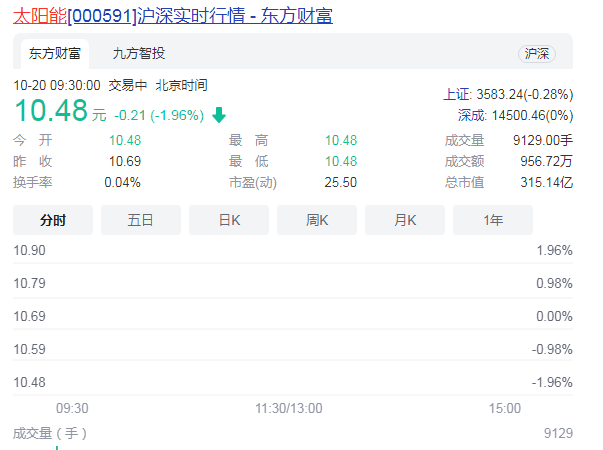Click the 市盈(动) value 25.50
Image resolution: width=603 pixels, height=450 pixels.
click(341, 182)
